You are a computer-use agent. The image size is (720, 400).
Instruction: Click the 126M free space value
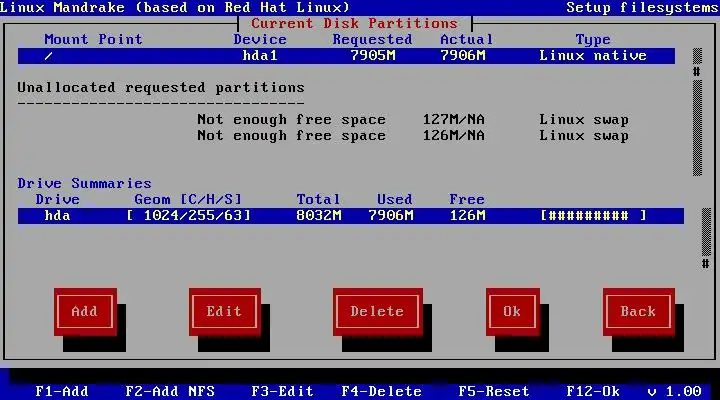pos(467,216)
